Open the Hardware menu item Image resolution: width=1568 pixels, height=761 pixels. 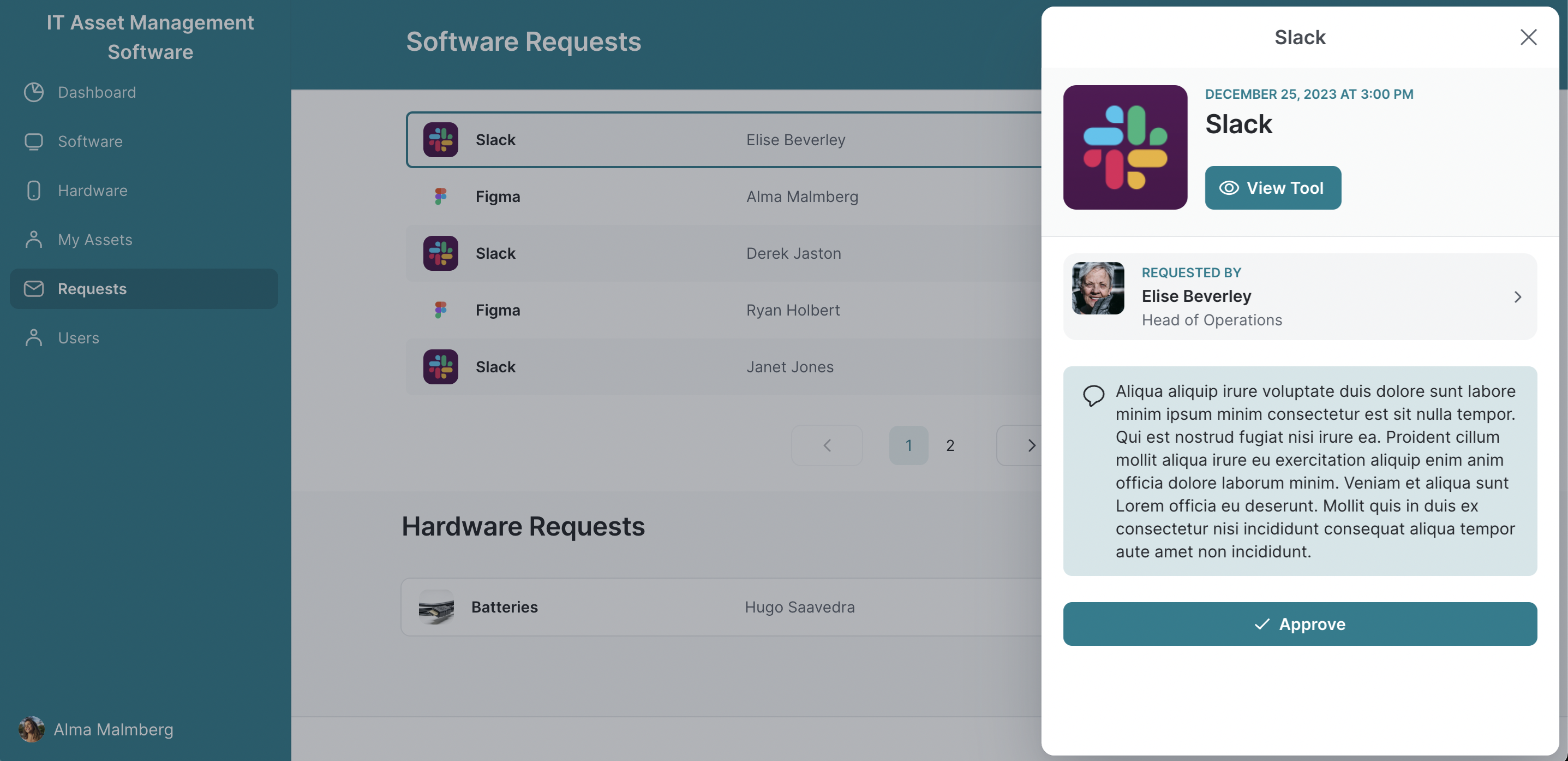point(93,190)
